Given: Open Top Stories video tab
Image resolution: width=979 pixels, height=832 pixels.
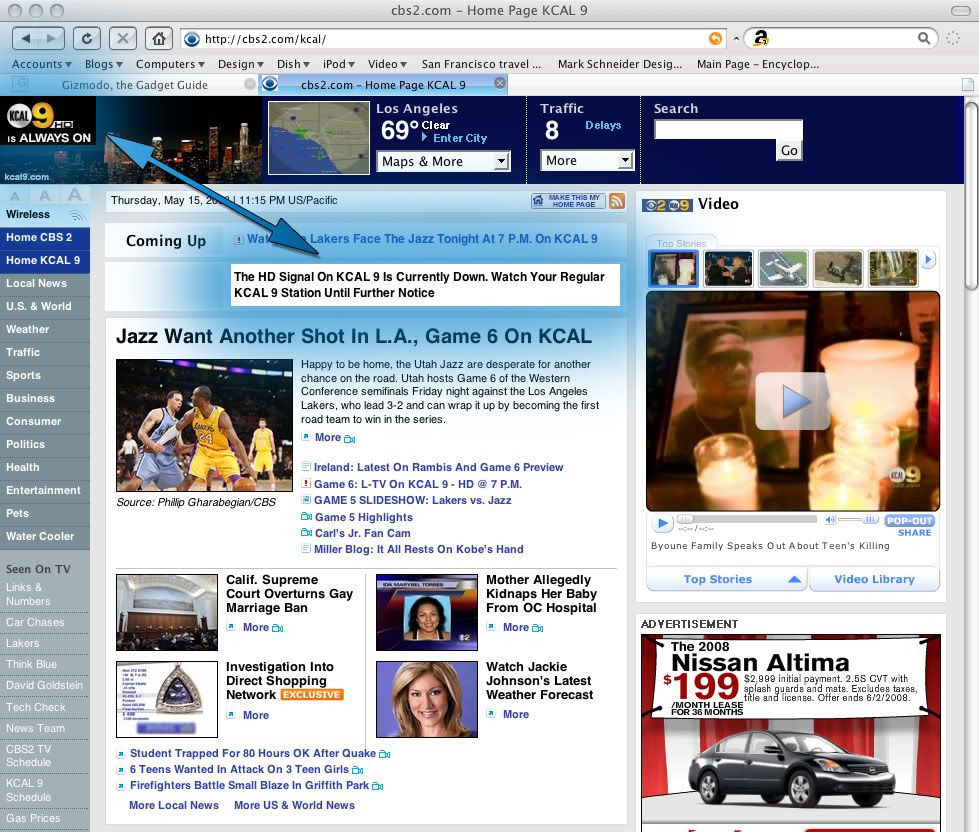Looking at the screenshot, I should click(727, 579).
